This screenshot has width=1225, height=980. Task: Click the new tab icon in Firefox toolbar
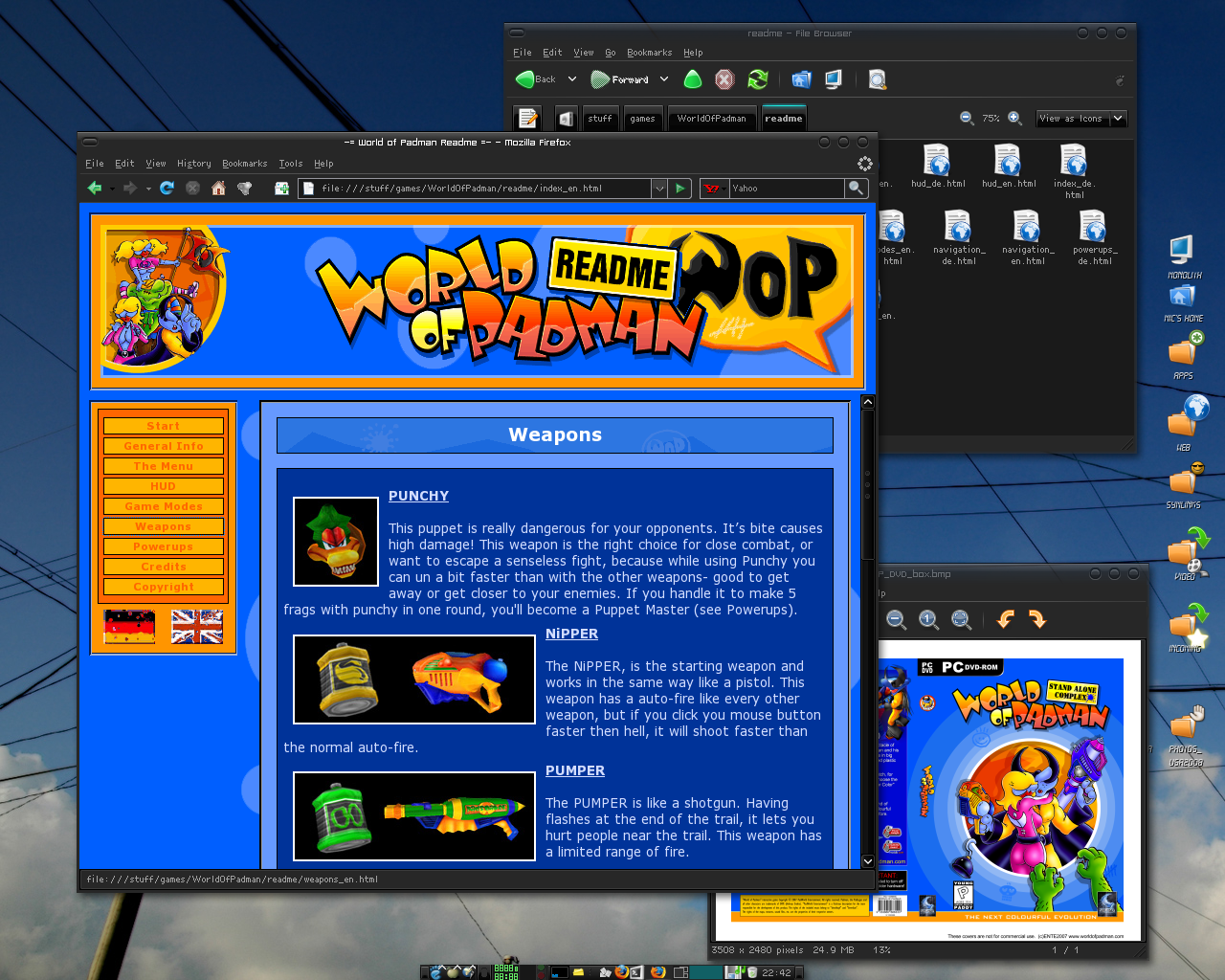281,189
